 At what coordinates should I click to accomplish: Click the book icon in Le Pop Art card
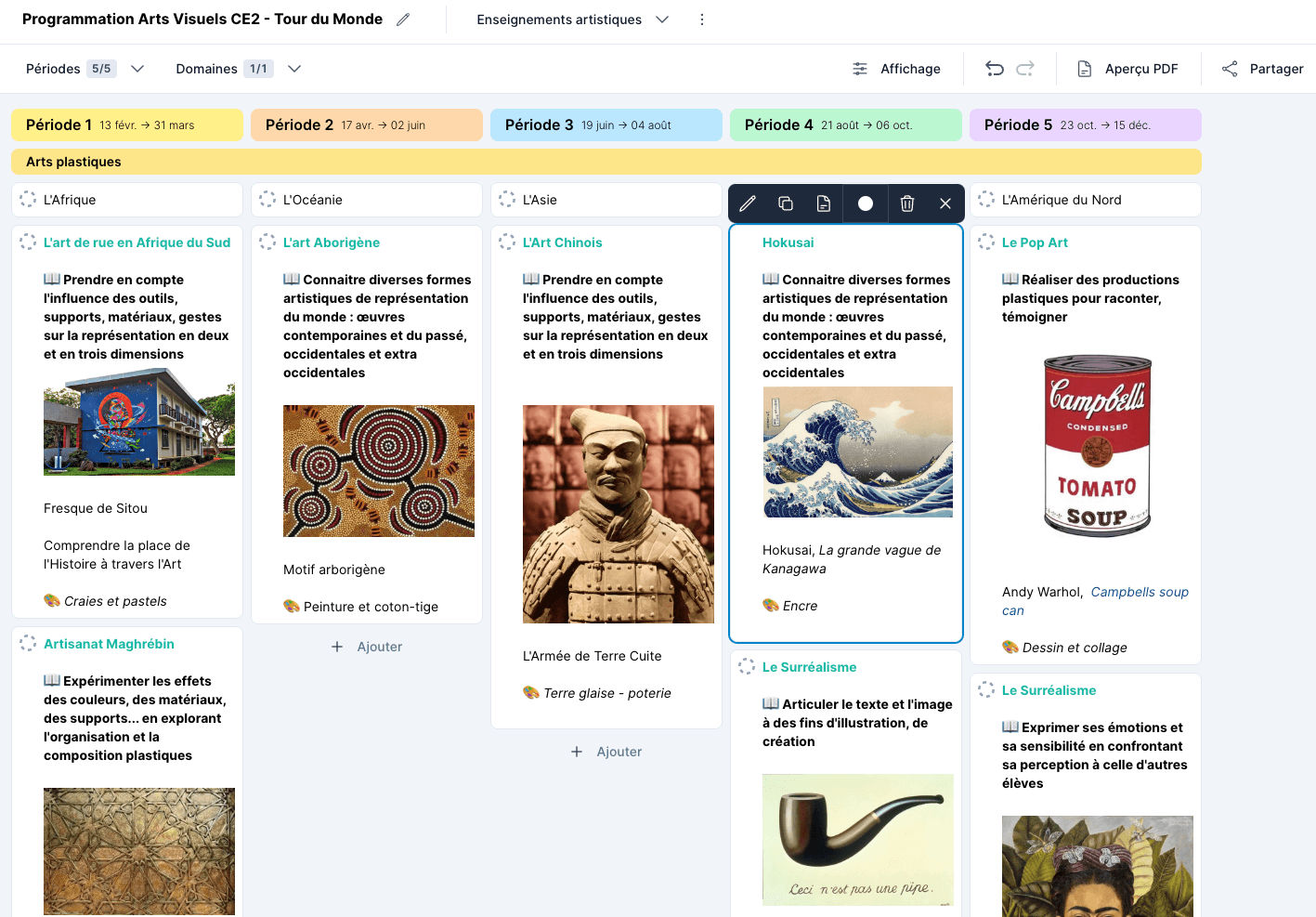[1010, 279]
